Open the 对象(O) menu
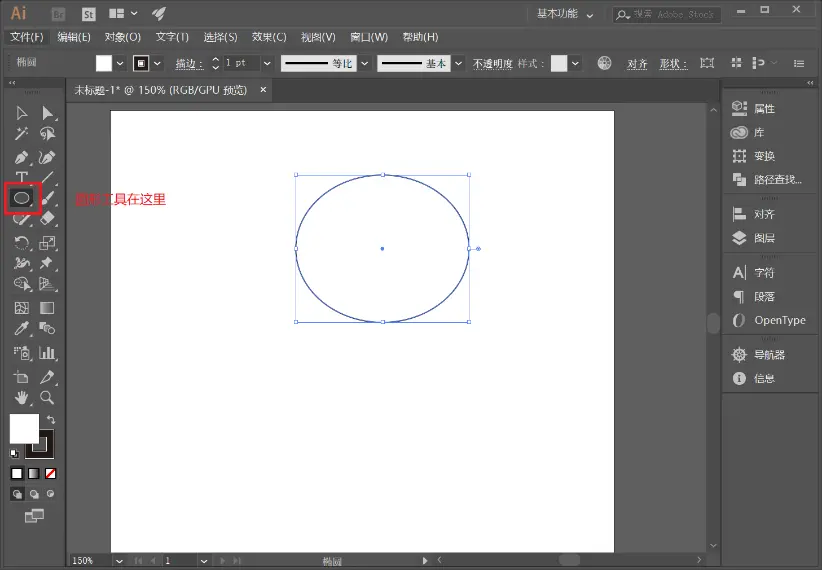This screenshot has width=822, height=570. (123, 37)
